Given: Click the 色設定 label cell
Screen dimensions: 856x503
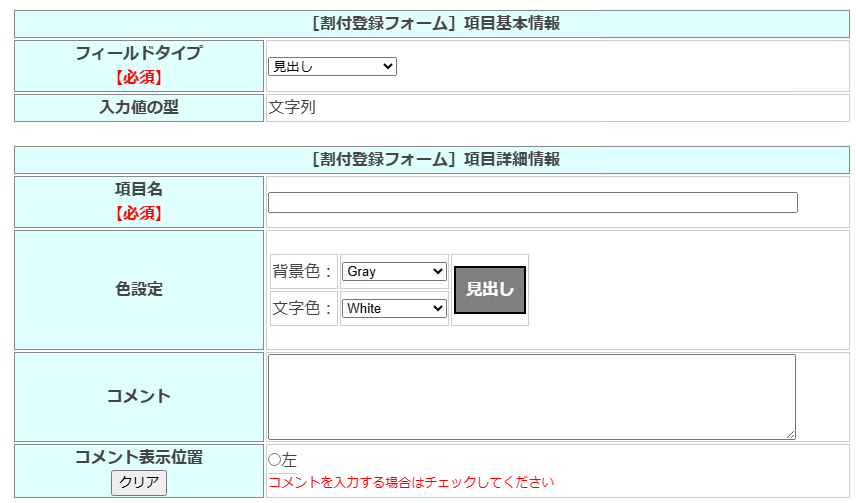Looking at the screenshot, I should tap(139, 290).
